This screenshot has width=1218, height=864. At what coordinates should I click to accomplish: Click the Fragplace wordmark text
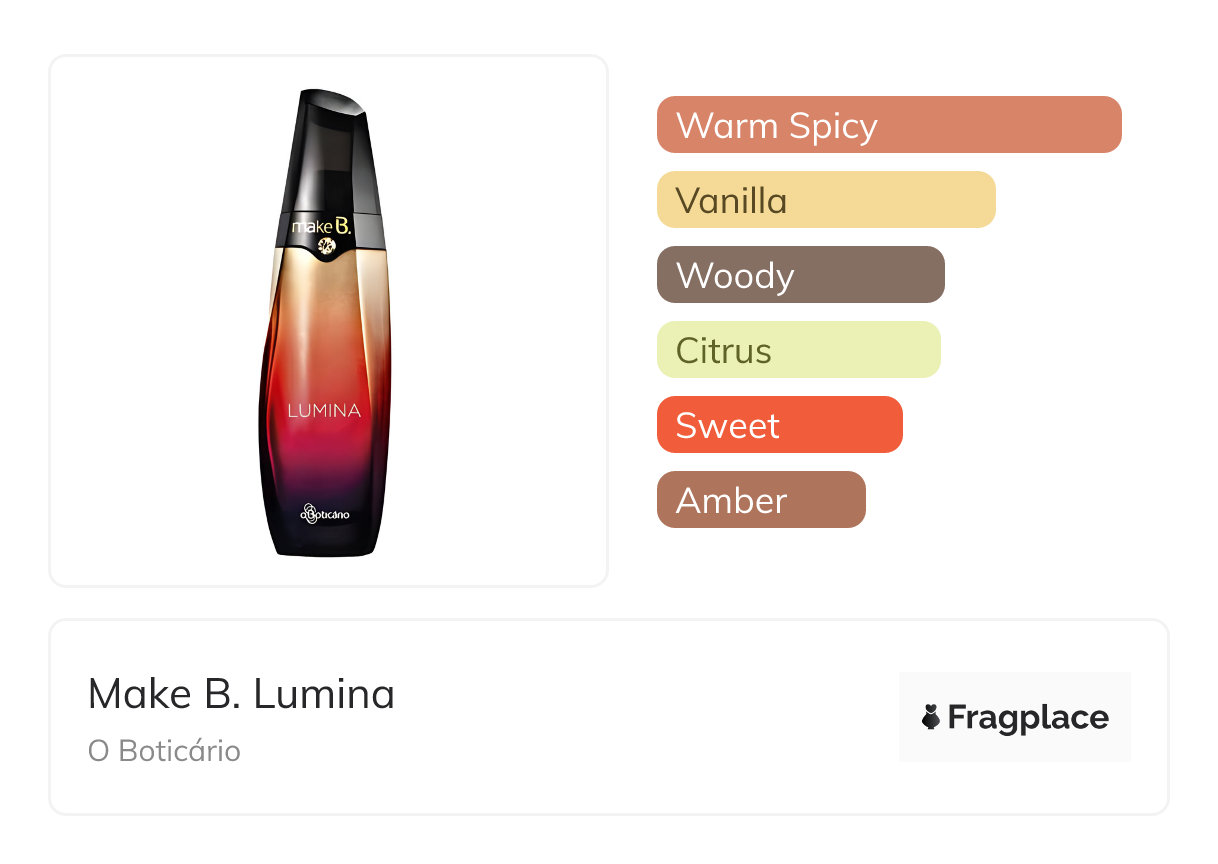pos(1028,717)
